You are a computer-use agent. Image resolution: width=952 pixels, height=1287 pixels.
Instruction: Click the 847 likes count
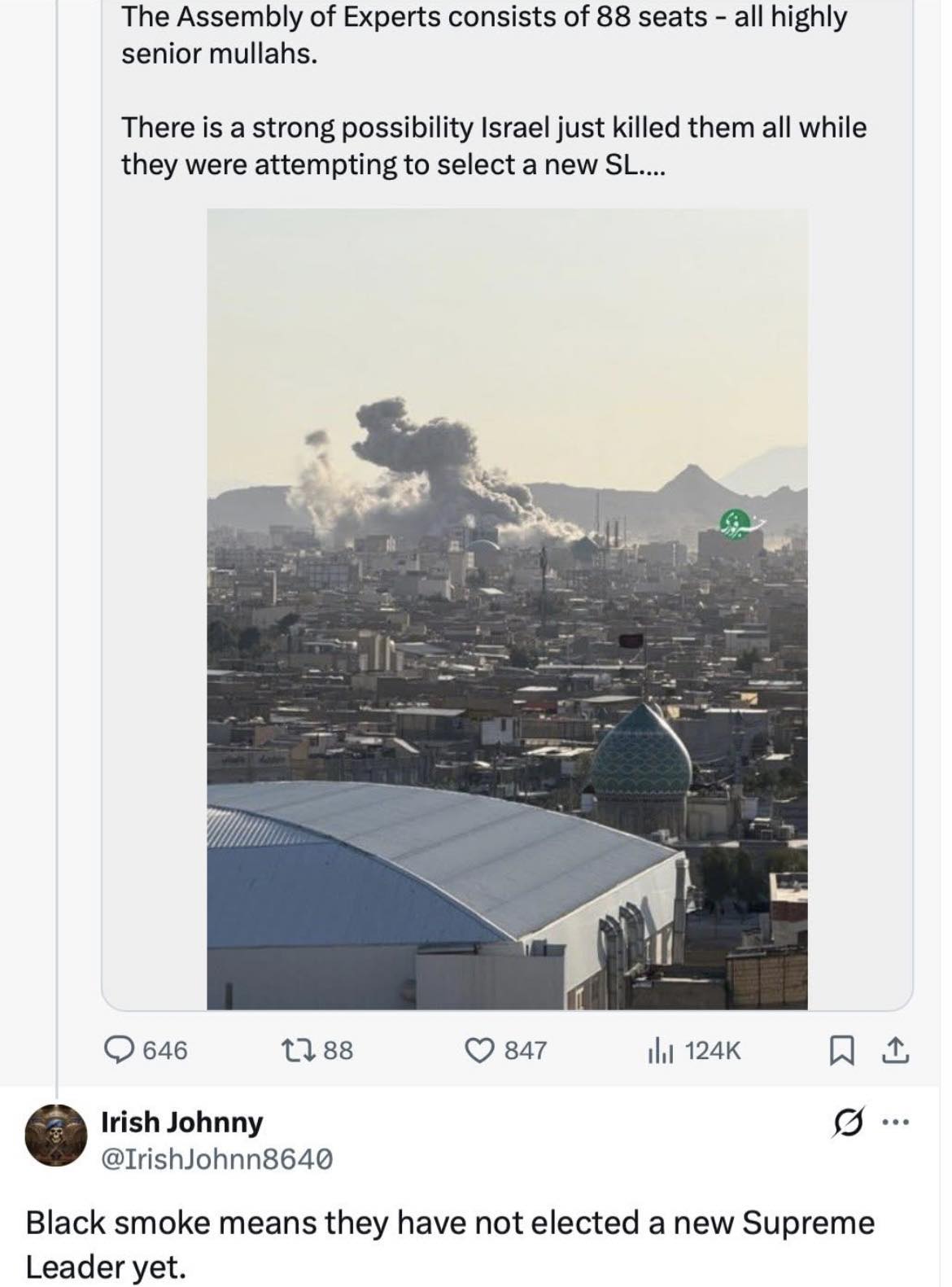pyautogui.click(x=526, y=1050)
